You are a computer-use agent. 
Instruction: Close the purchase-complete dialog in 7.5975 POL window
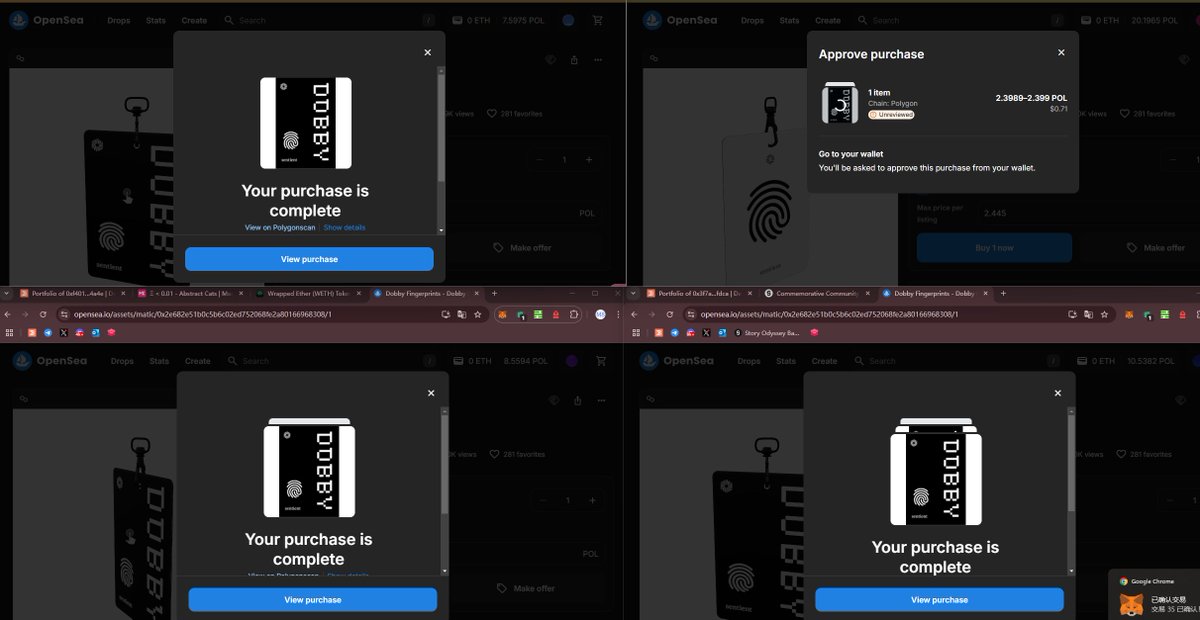click(427, 53)
